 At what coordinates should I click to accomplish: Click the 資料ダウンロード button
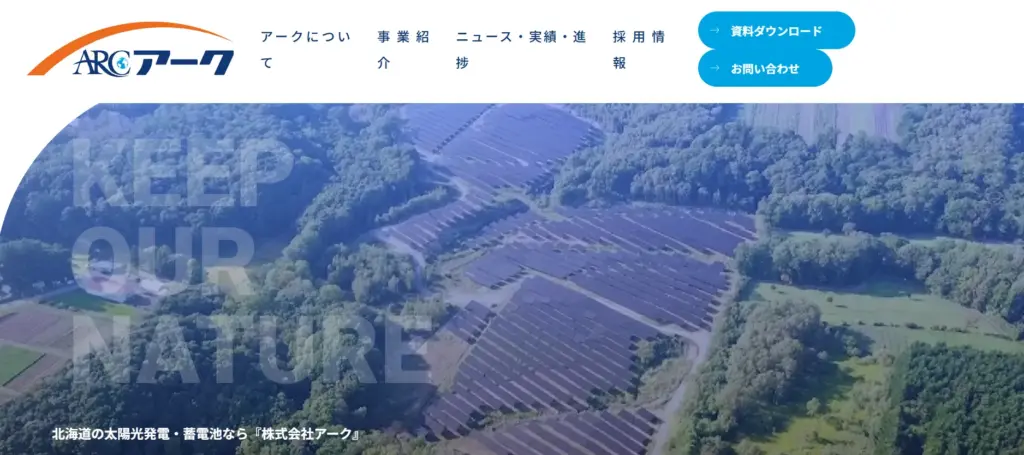(776, 31)
